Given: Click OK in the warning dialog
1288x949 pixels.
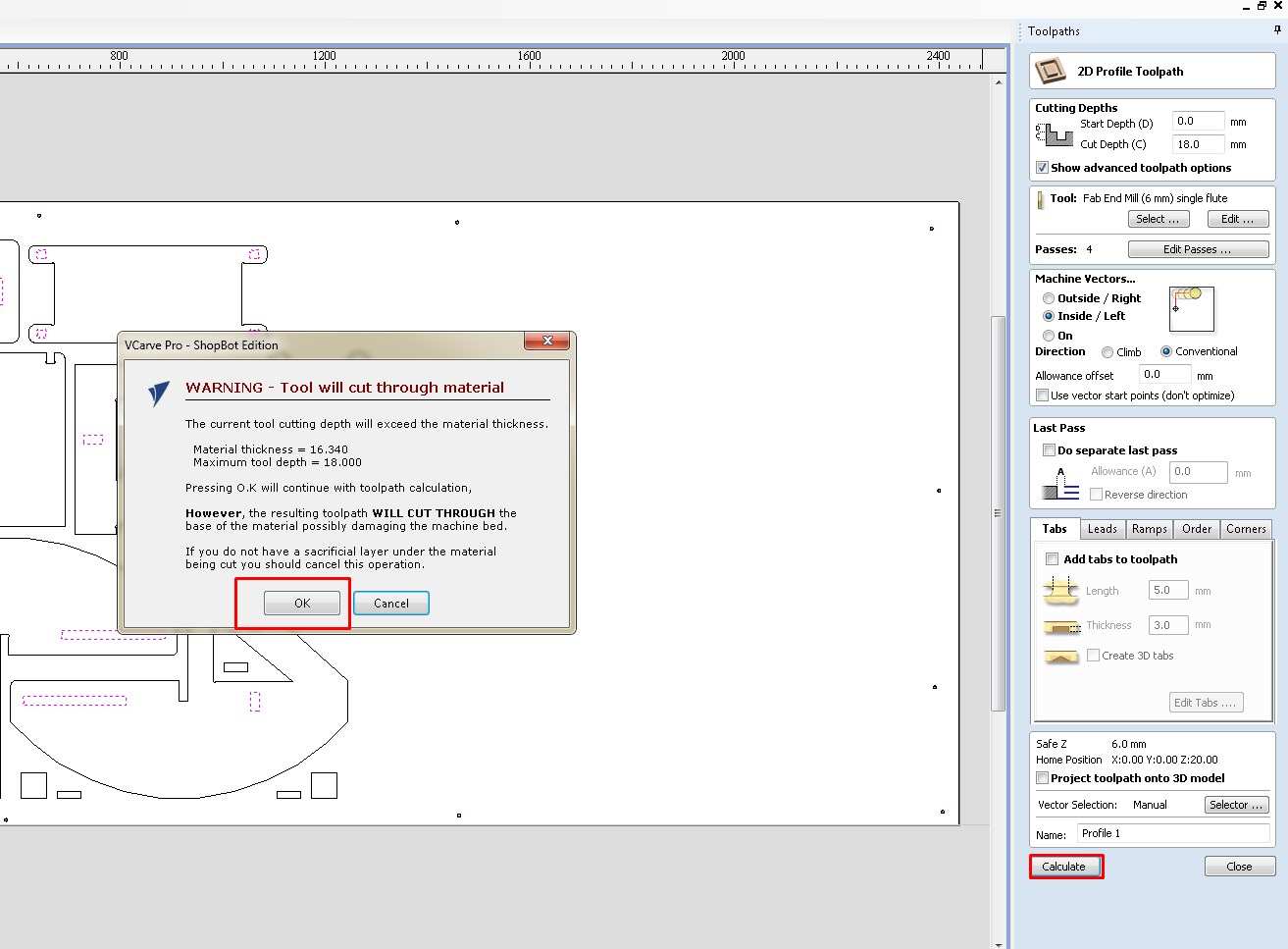Looking at the screenshot, I should 302,604.
